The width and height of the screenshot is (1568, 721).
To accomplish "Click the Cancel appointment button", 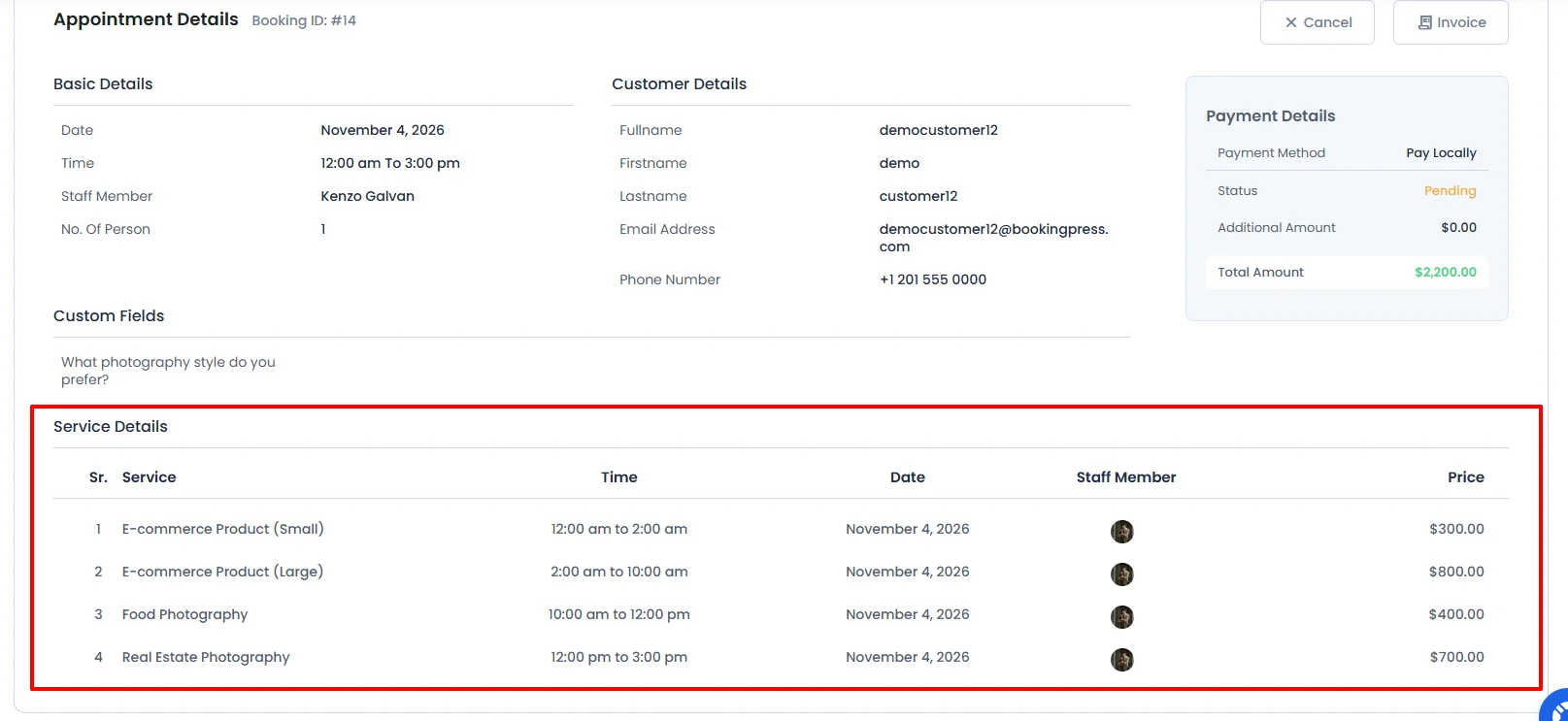I will (x=1317, y=22).
